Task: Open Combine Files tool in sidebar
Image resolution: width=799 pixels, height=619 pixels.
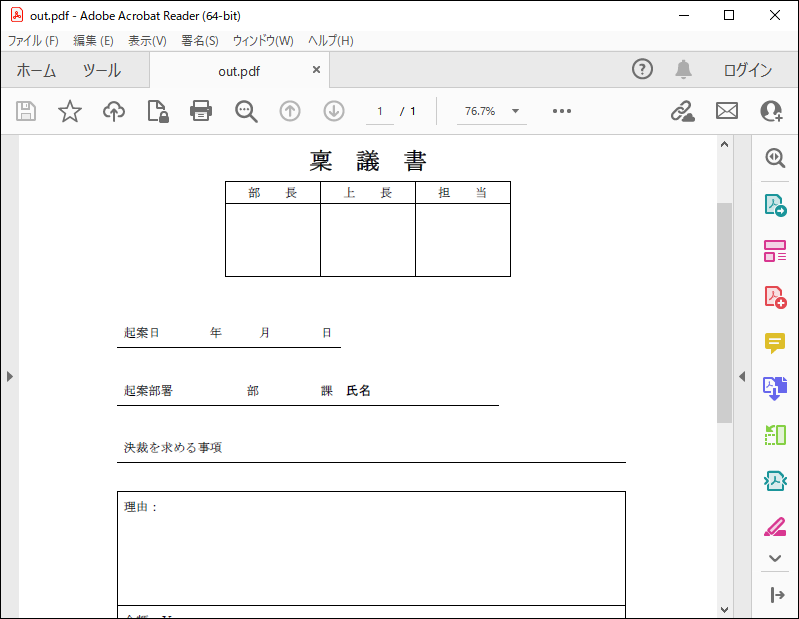Action: coord(775,389)
